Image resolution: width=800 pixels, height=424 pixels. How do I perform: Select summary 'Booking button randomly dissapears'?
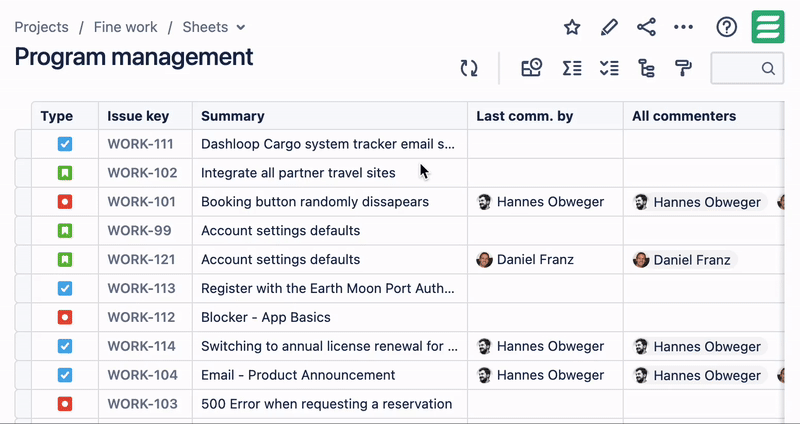coord(315,202)
